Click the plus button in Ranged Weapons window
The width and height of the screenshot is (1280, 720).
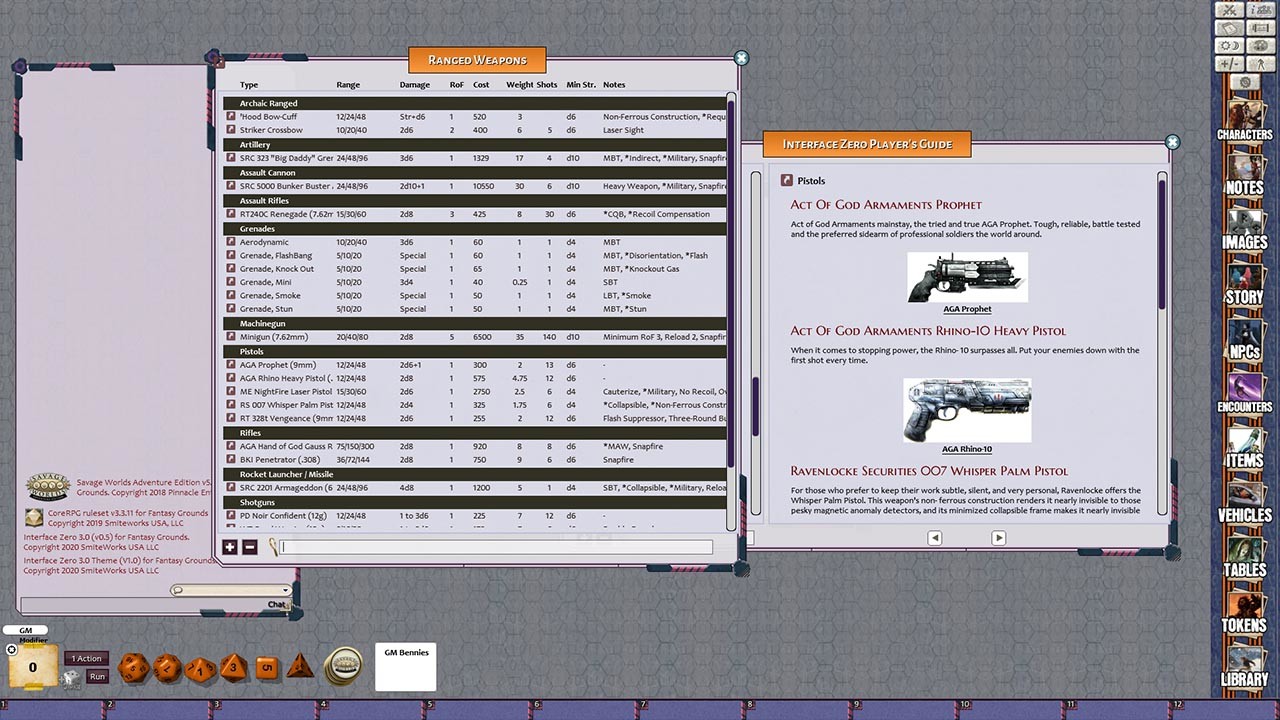tap(229, 547)
